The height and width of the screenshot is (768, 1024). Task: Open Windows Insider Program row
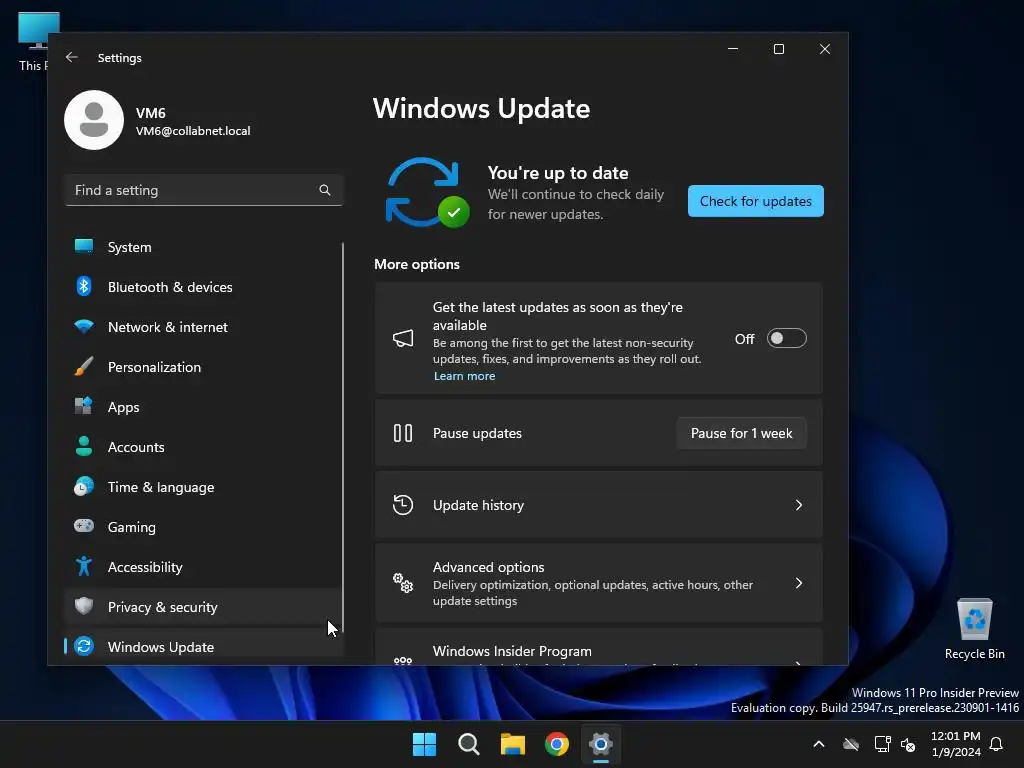598,647
